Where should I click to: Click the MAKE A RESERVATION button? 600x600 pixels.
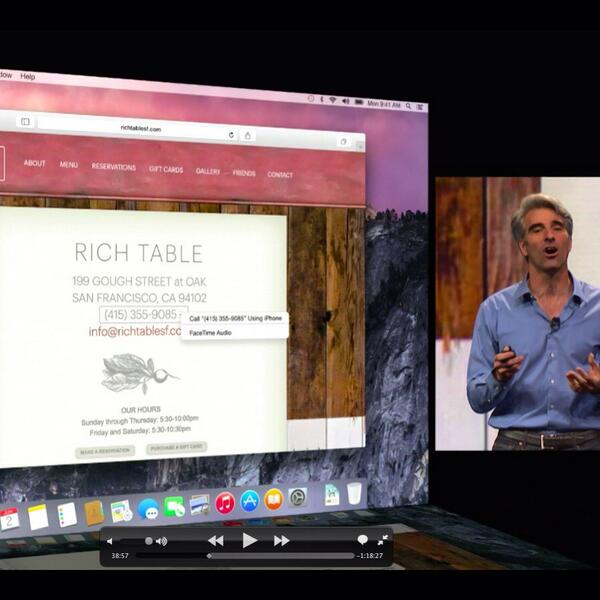[x=105, y=452]
